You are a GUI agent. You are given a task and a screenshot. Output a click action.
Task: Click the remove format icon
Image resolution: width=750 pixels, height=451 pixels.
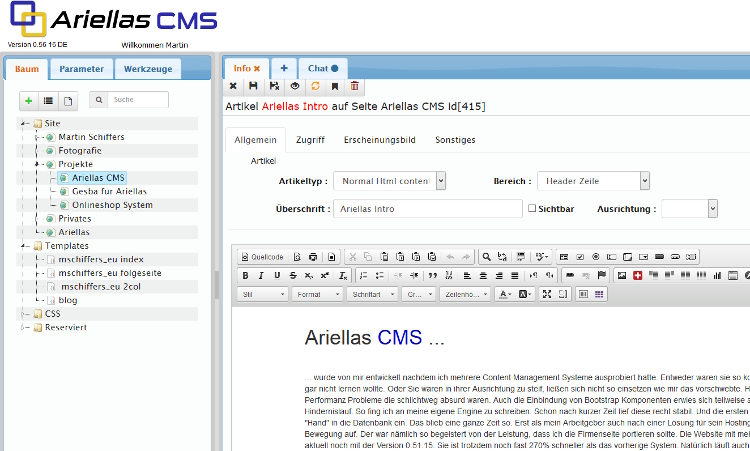point(343,275)
